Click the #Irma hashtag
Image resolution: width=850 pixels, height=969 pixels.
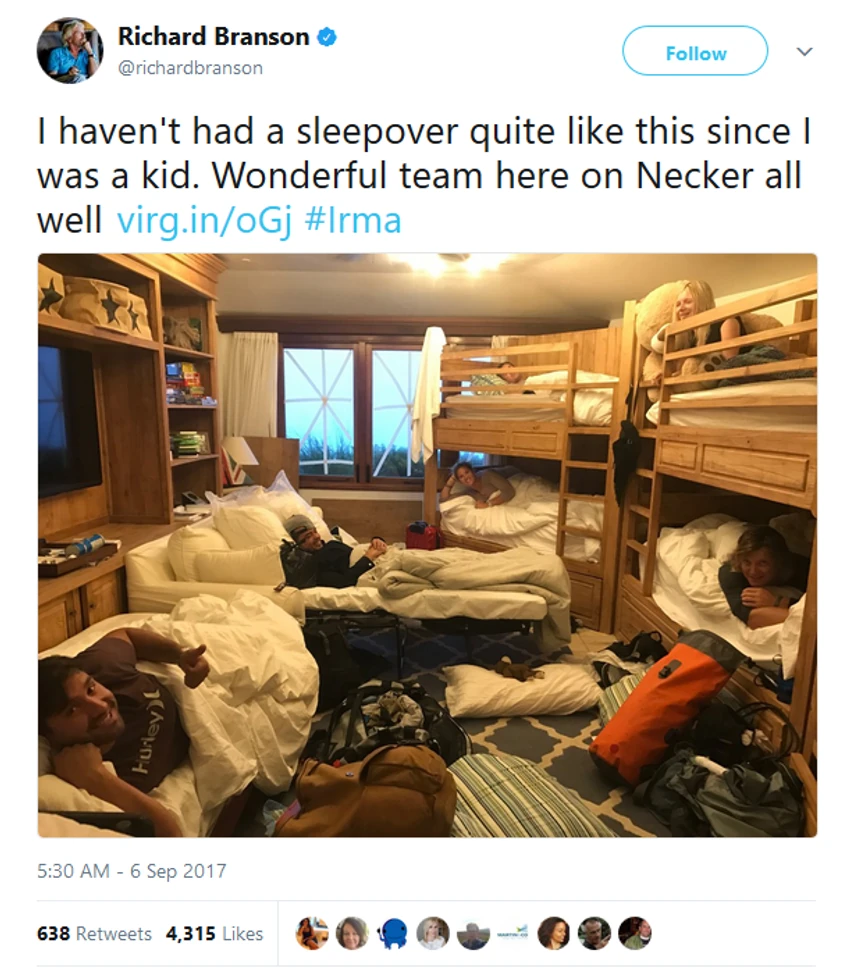tap(353, 221)
